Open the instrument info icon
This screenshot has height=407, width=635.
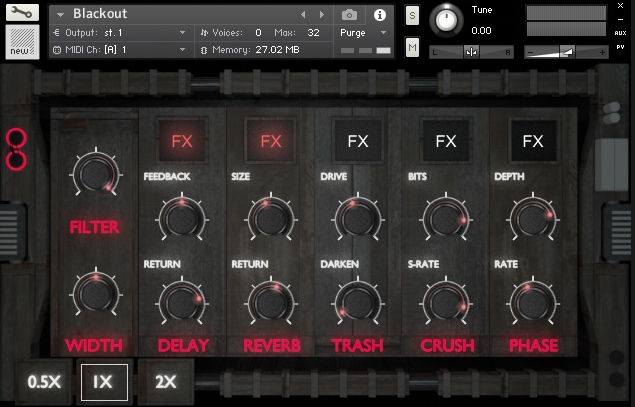[x=380, y=15]
